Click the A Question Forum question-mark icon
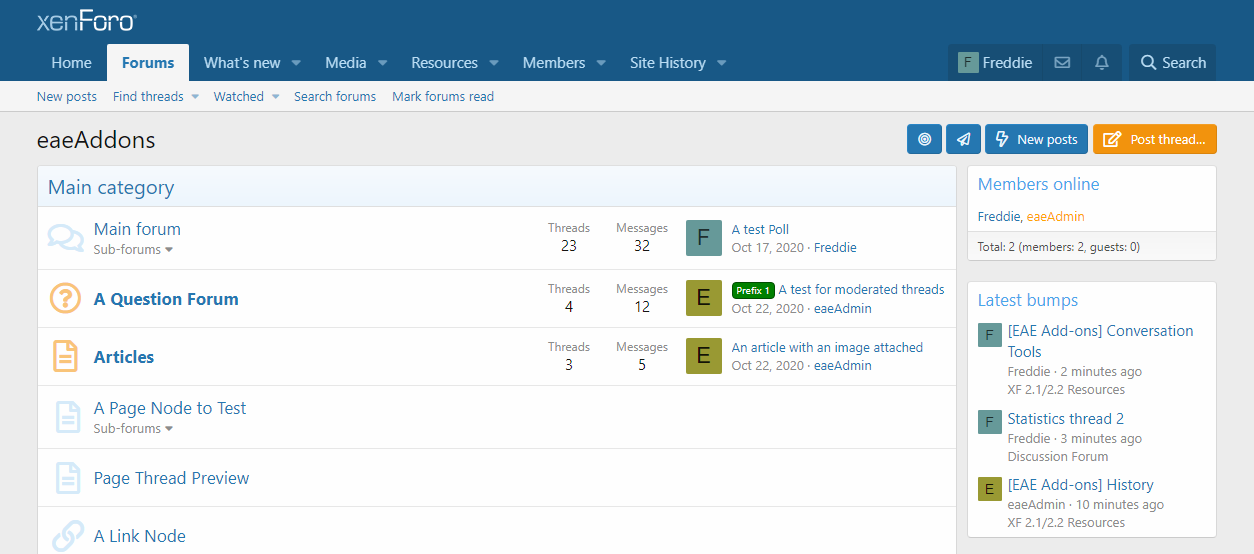Viewport: 1254px width, 554px height. [66, 299]
